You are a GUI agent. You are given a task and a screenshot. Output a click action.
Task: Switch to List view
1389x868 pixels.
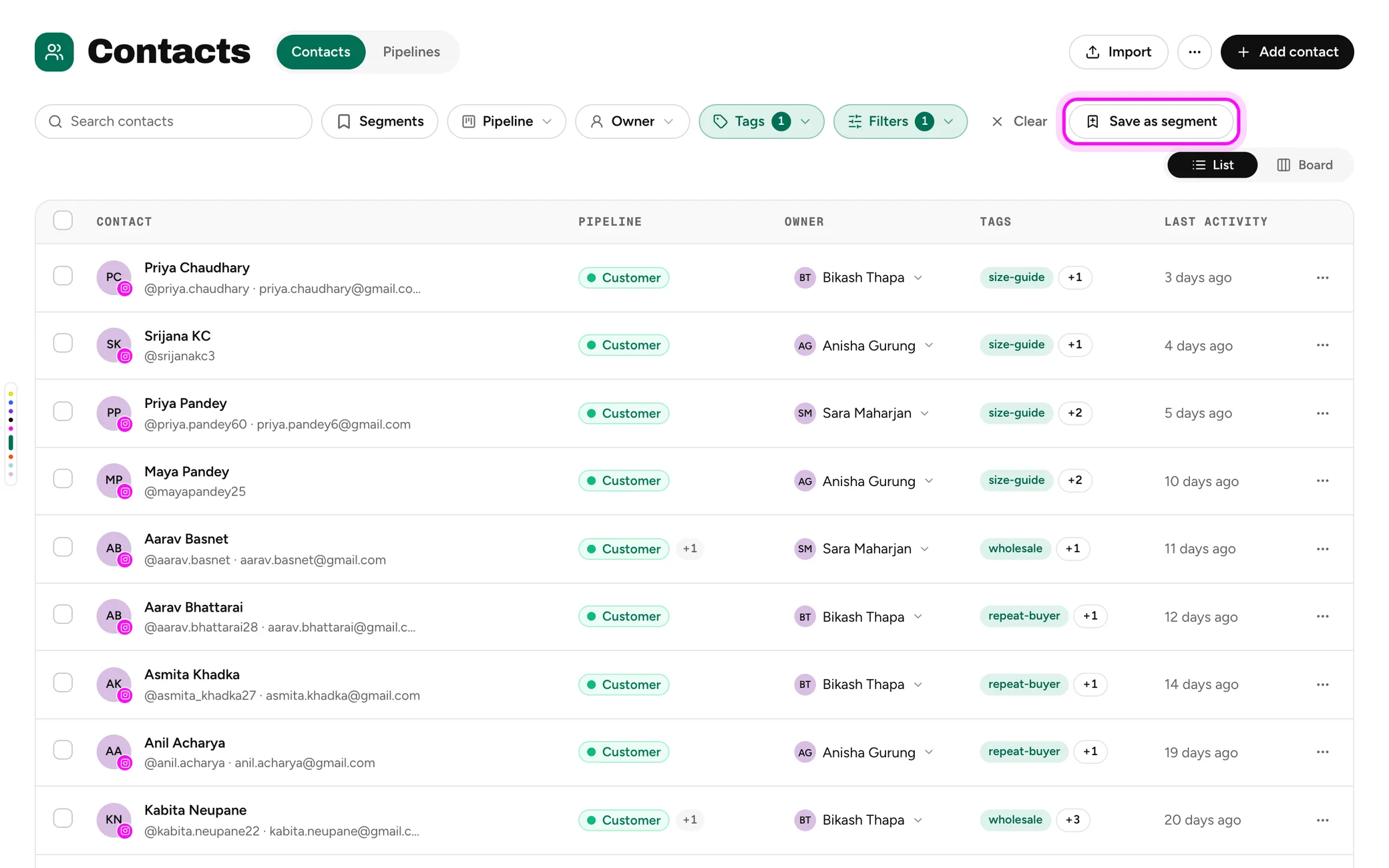[x=1212, y=165]
